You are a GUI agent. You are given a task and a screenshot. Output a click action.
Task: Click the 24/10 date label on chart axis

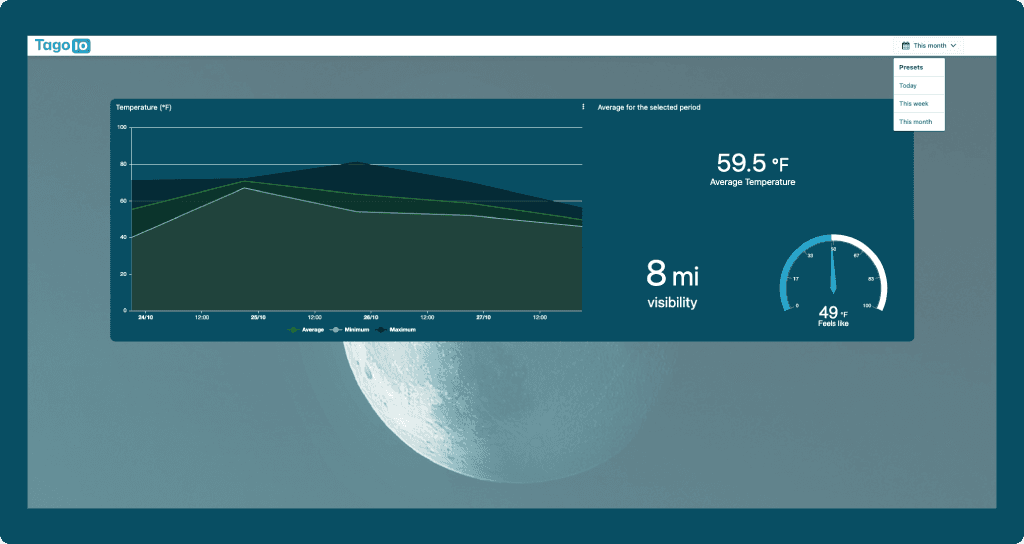[x=146, y=317]
